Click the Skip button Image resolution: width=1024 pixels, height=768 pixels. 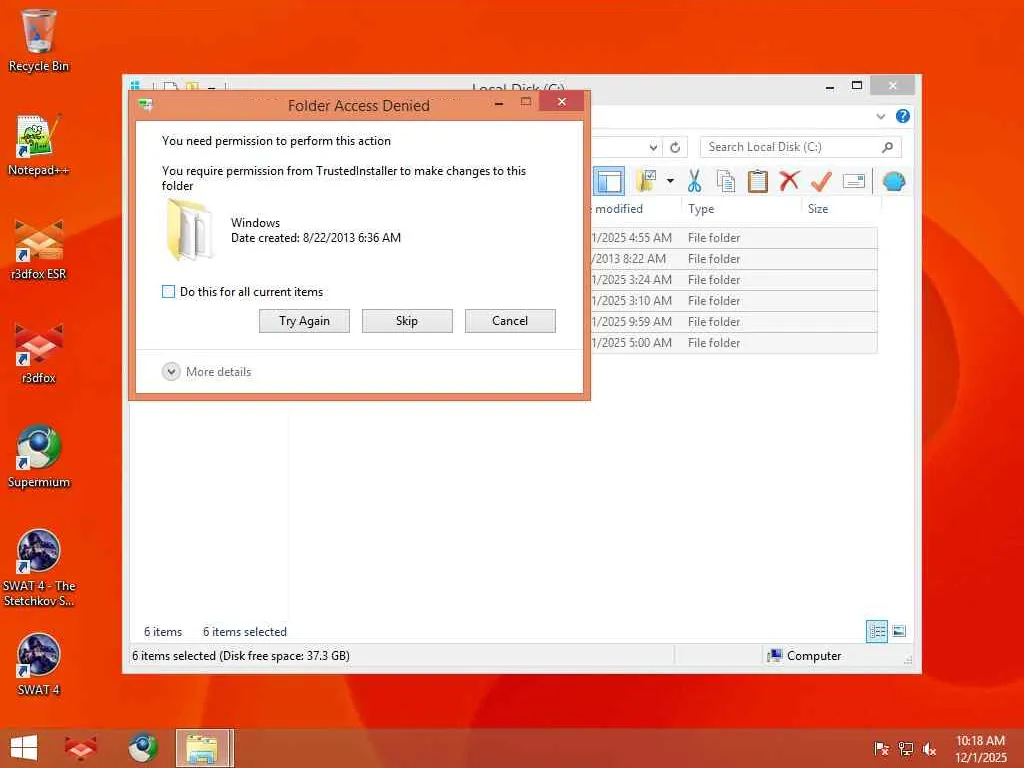[407, 321]
